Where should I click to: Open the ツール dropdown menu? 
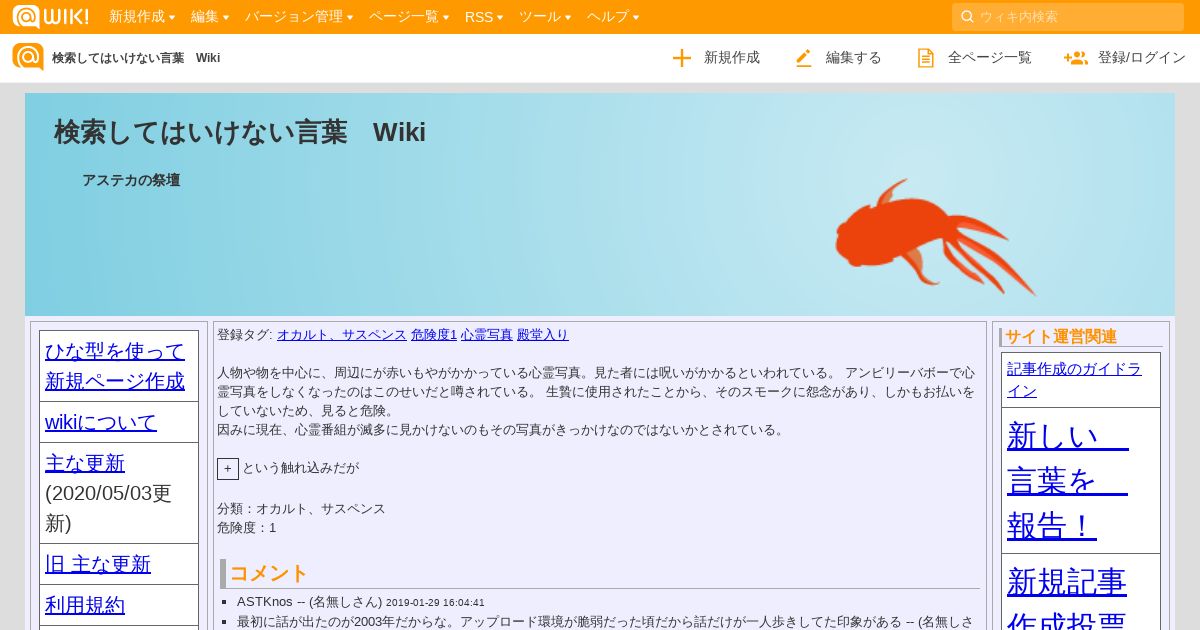click(545, 16)
